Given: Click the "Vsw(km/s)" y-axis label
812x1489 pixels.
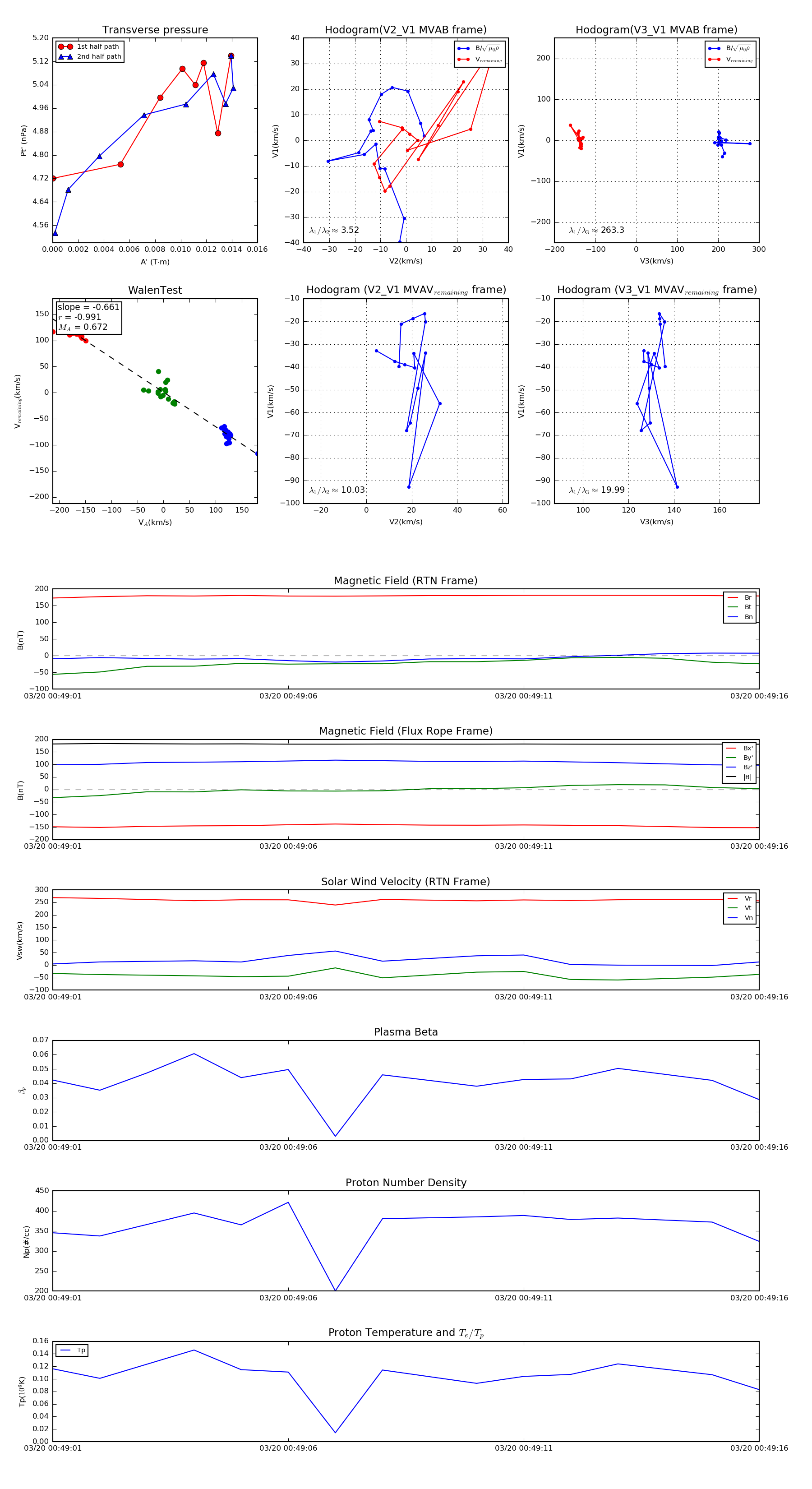Looking at the screenshot, I should click(20, 940).
